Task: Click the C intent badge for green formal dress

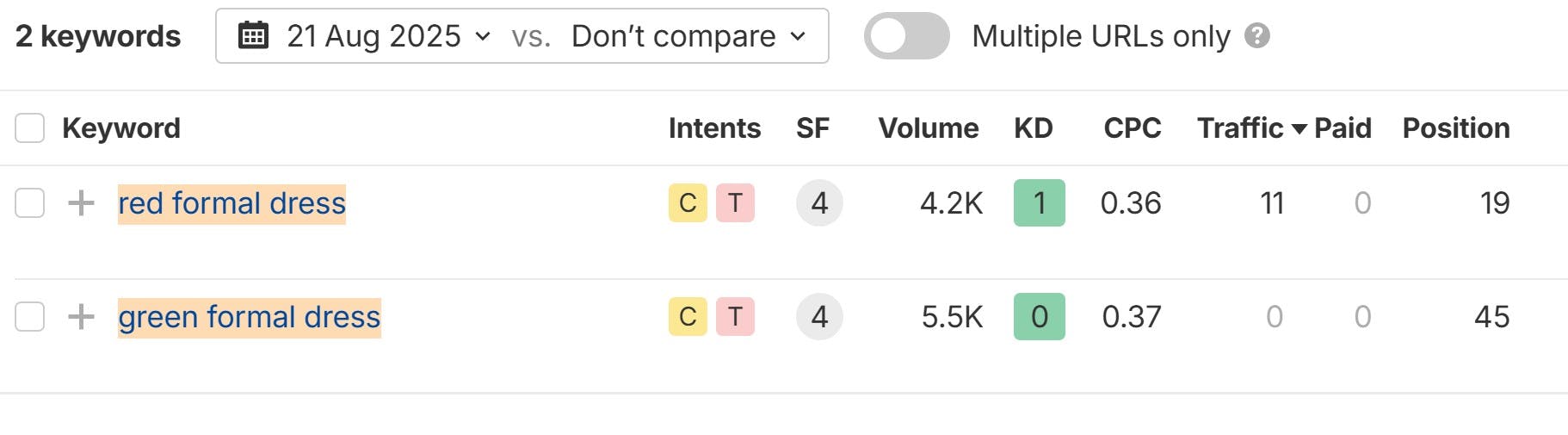Action: point(688,317)
